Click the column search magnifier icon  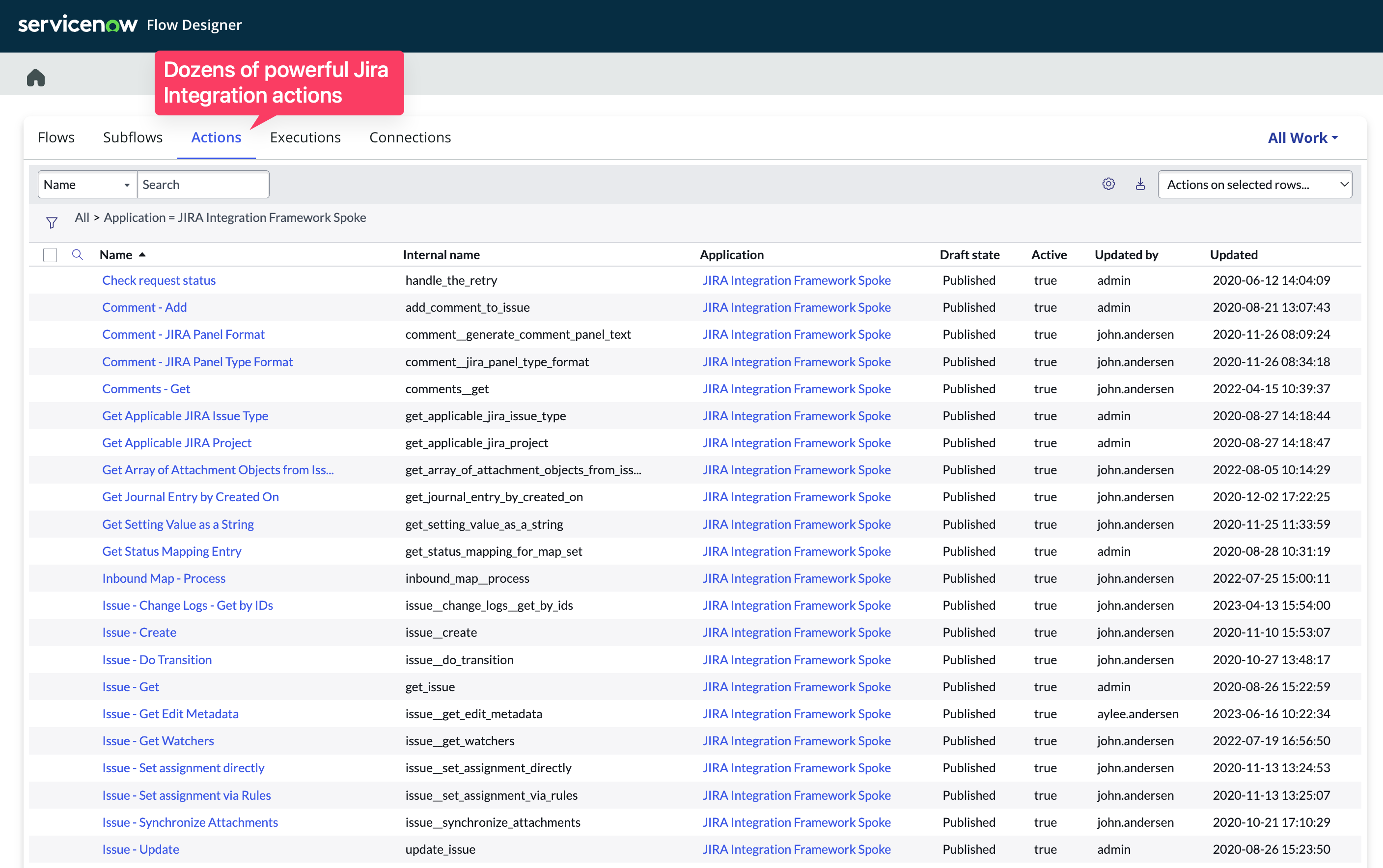click(77, 254)
